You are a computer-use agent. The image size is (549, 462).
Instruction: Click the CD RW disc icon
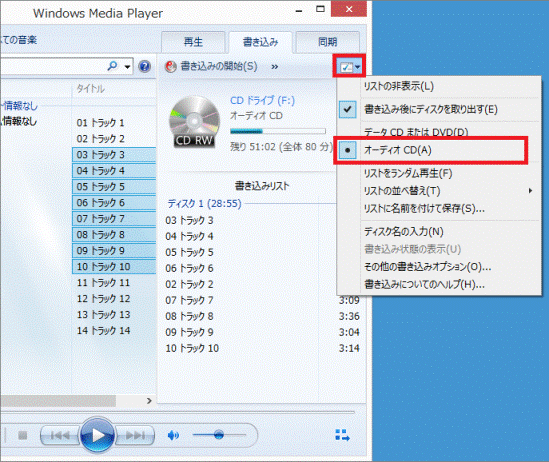194,122
